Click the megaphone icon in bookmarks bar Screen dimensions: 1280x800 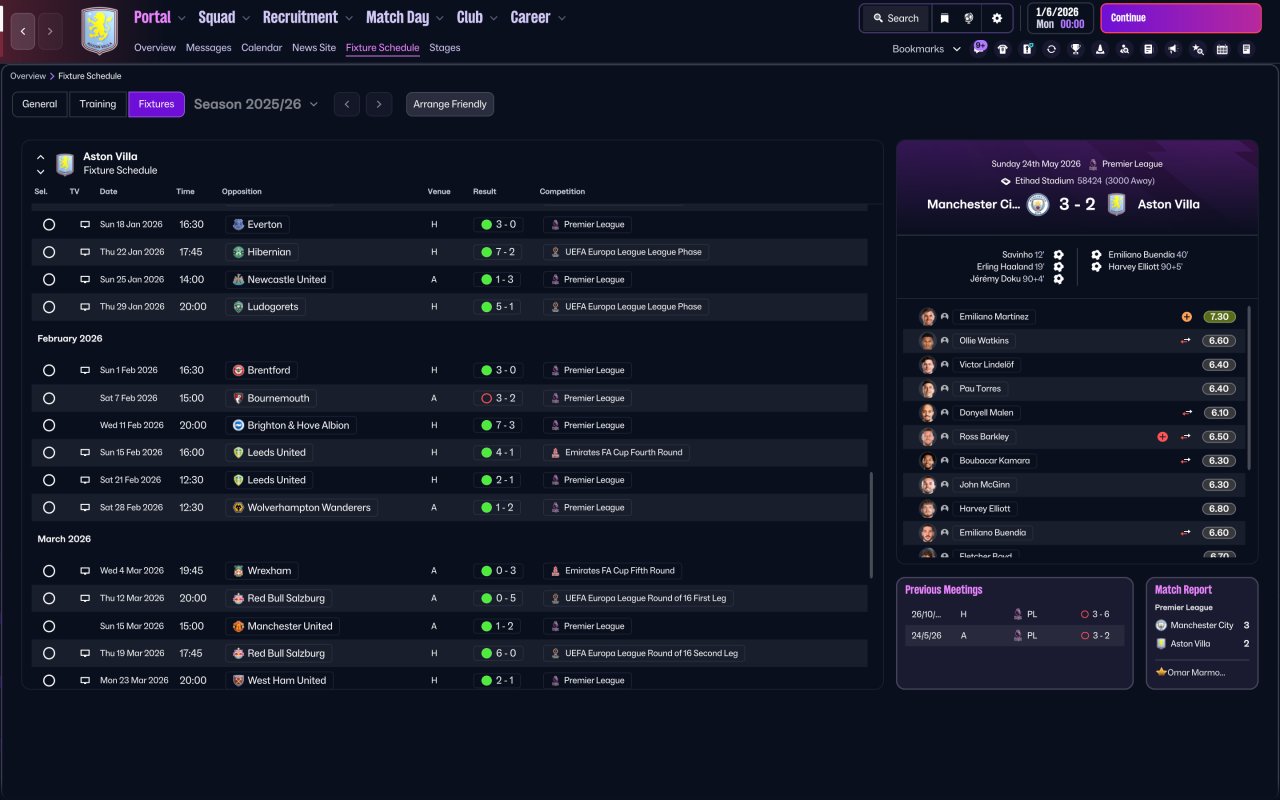(1173, 49)
